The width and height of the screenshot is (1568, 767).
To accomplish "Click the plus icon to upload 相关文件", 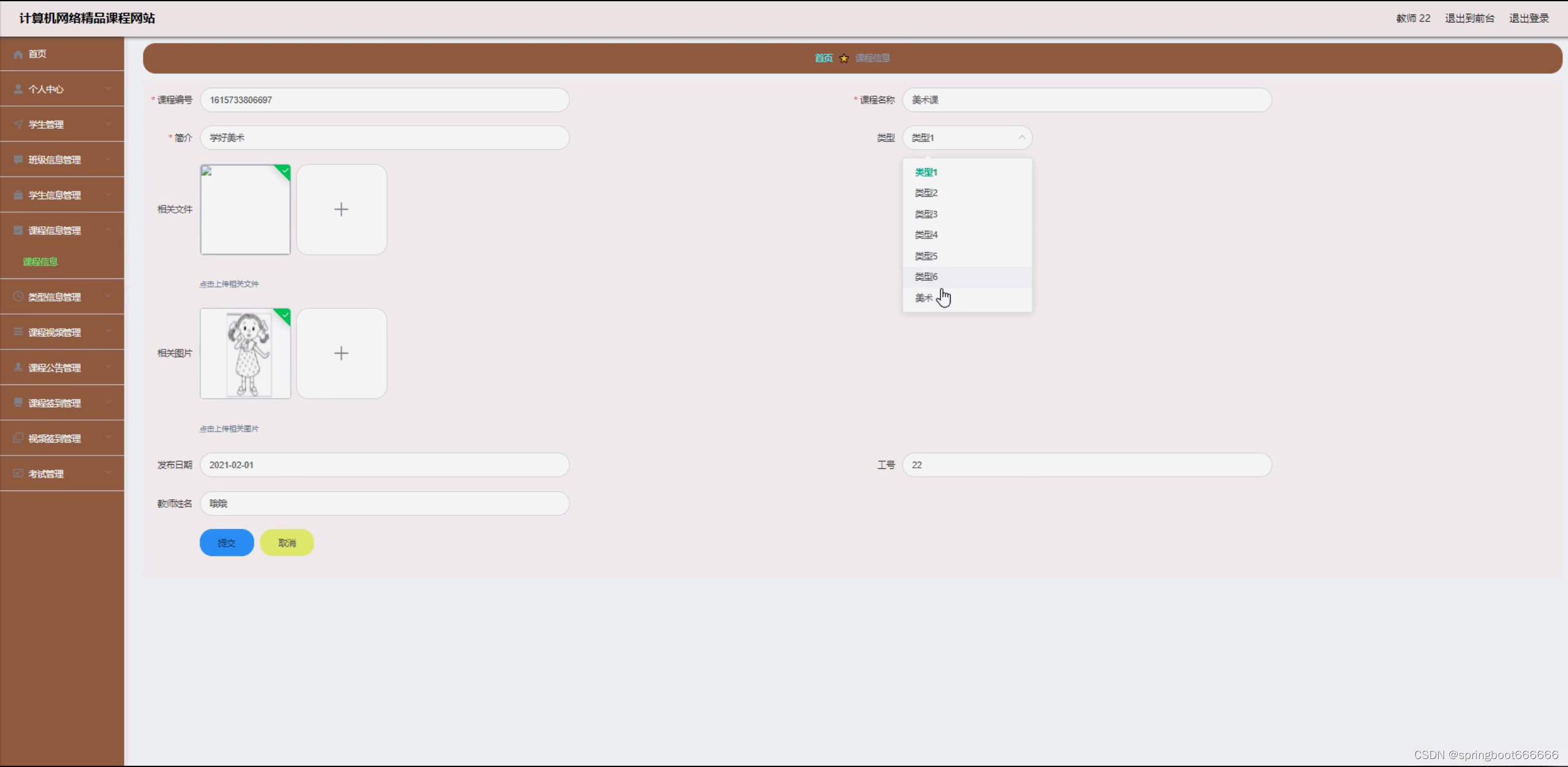I will (341, 209).
